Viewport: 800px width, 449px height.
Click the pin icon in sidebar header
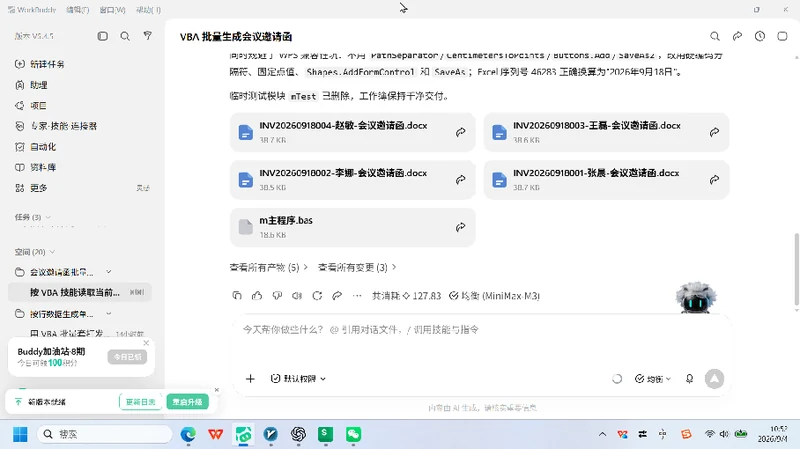point(147,36)
